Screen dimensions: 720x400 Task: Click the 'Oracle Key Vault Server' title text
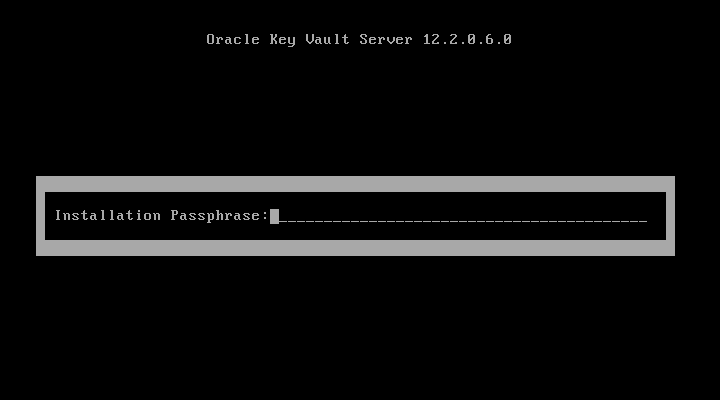pyautogui.click(x=309, y=39)
